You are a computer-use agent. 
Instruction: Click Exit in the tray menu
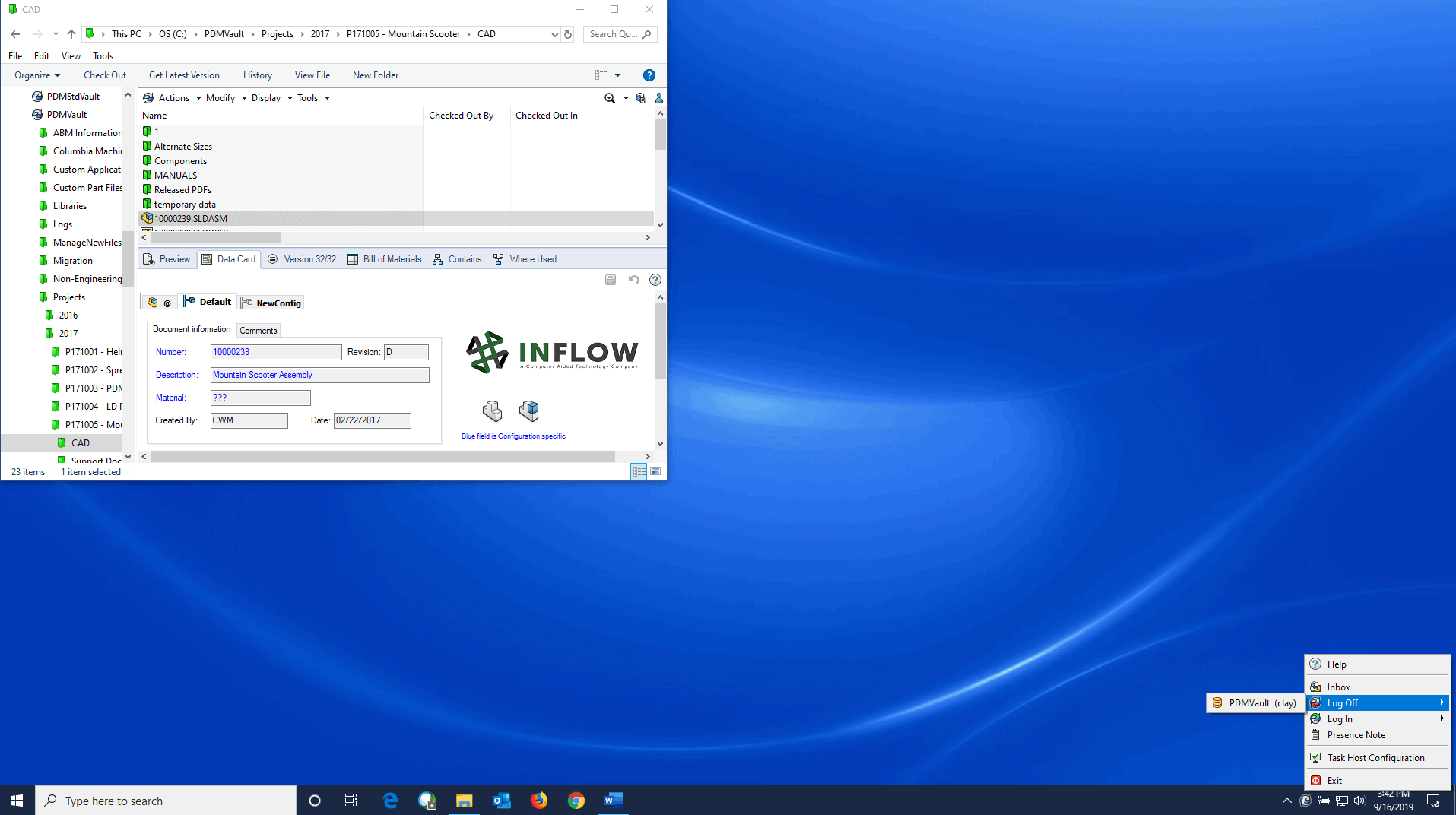(x=1378, y=781)
